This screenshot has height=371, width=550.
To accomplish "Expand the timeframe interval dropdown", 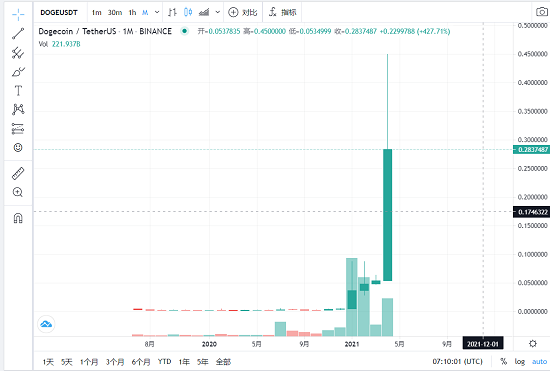I will (x=157, y=13).
